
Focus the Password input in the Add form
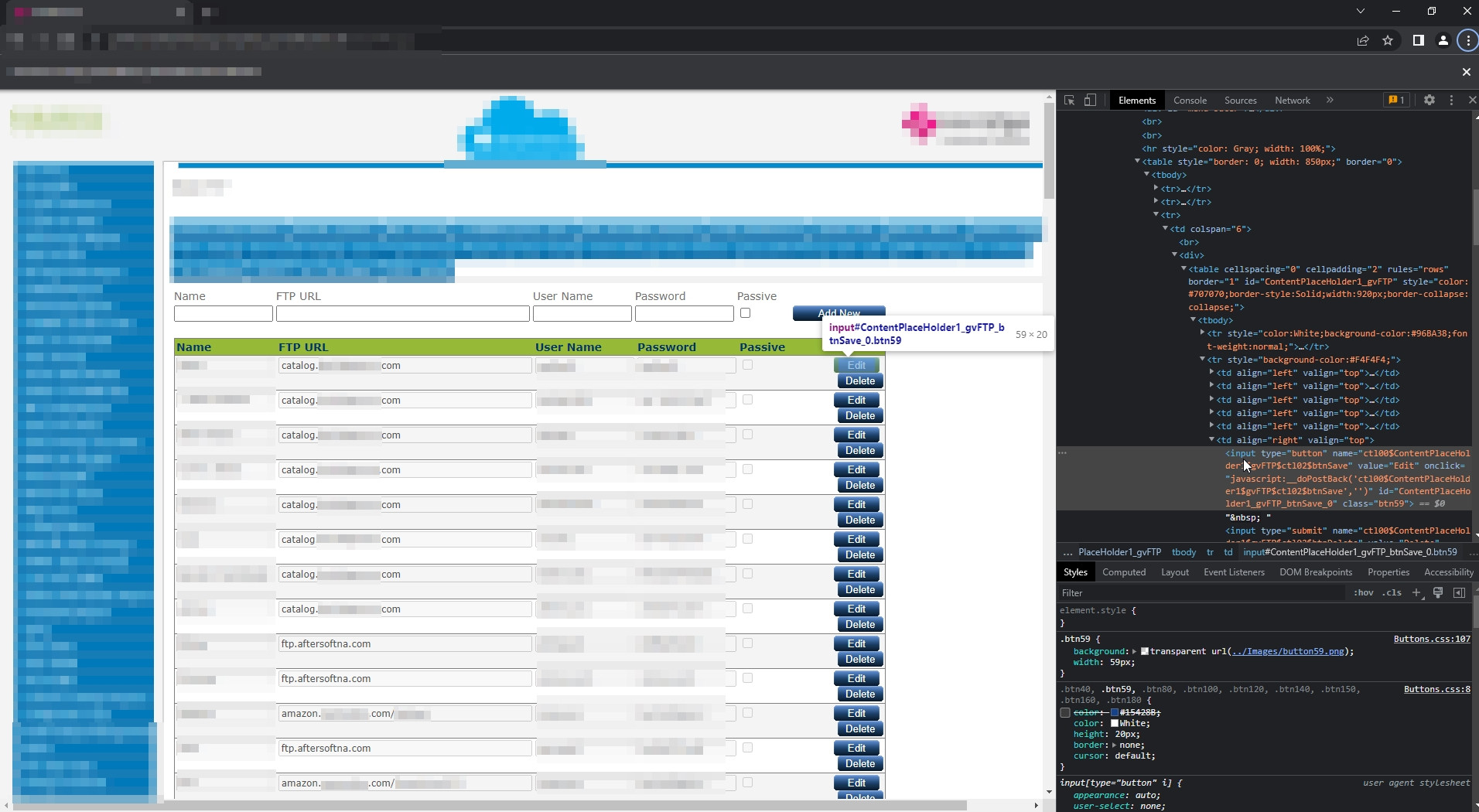coord(685,313)
